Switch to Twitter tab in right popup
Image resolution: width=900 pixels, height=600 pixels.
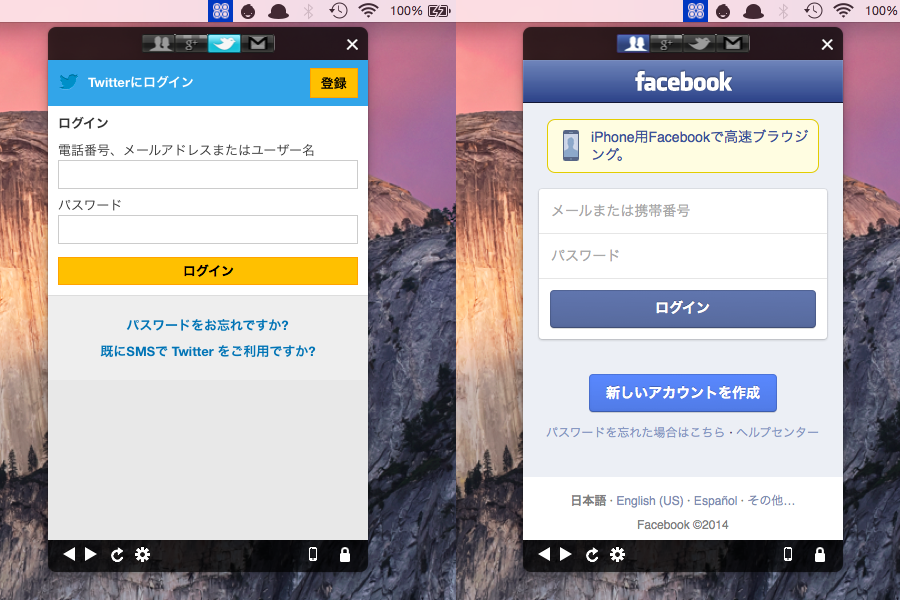(x=699, y=44)
